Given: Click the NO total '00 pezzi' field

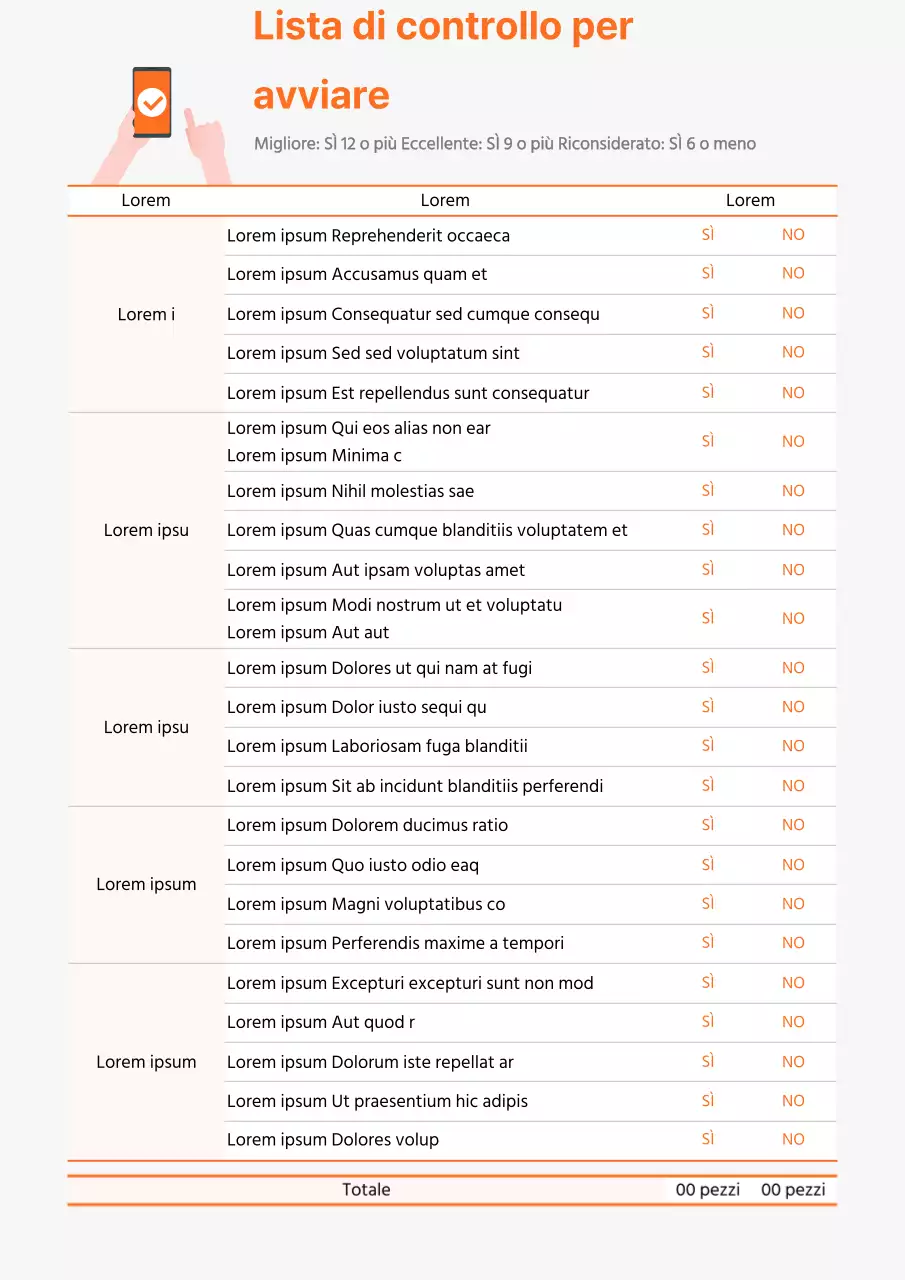Looking at the screenshot, I should point(793,1190).
